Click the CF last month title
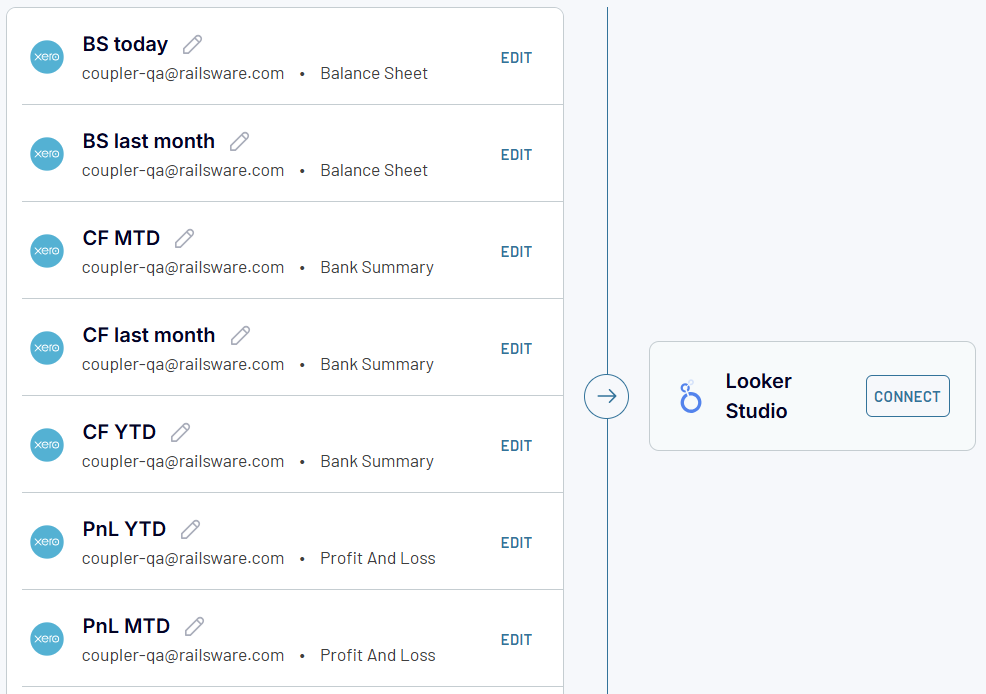The height and width of the screenshot is (694, 986). click(x=149, y=335)
